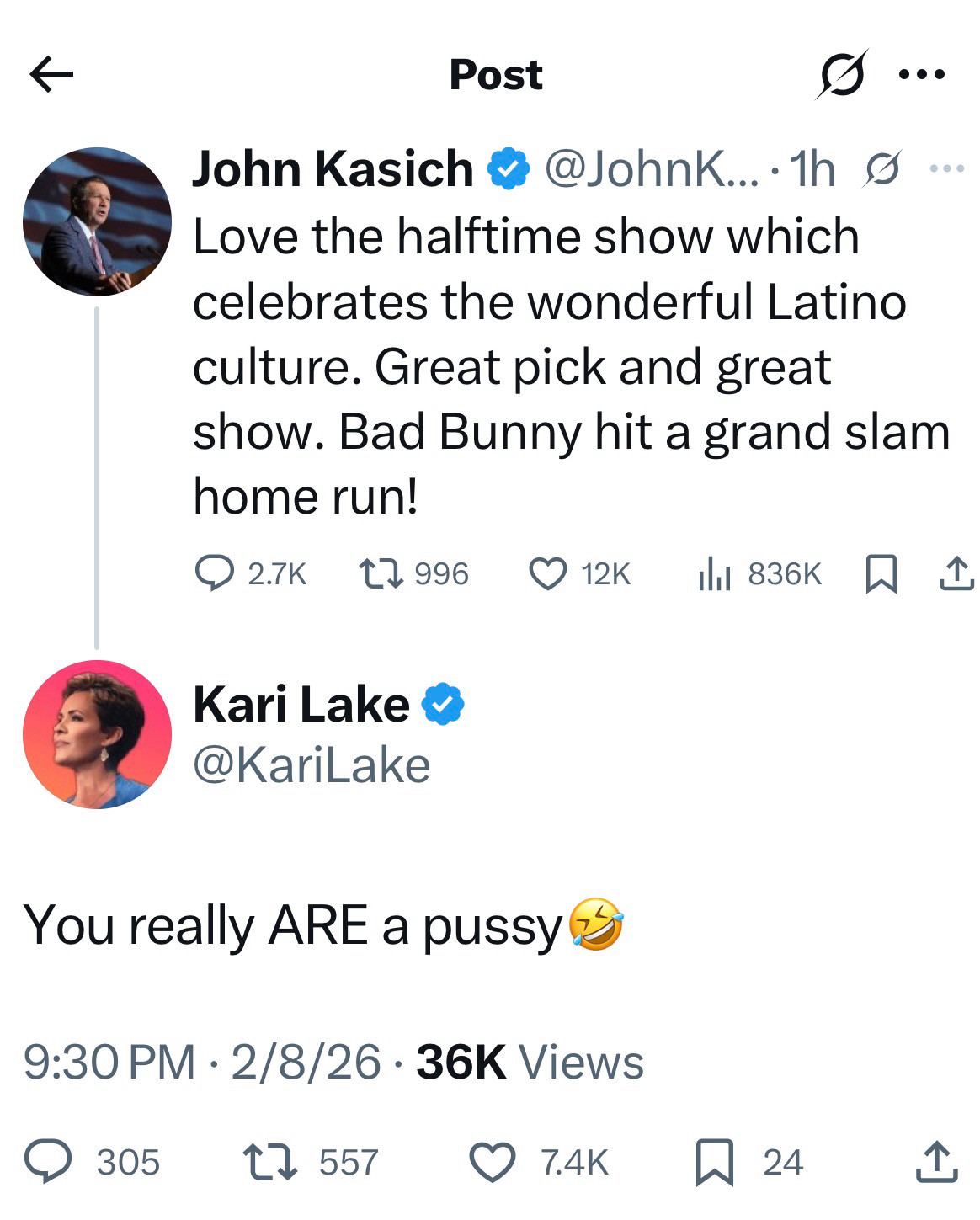Open the post header more options menu
The width and height of the screenshot is (980, 1220).
(x=922, y=74)
